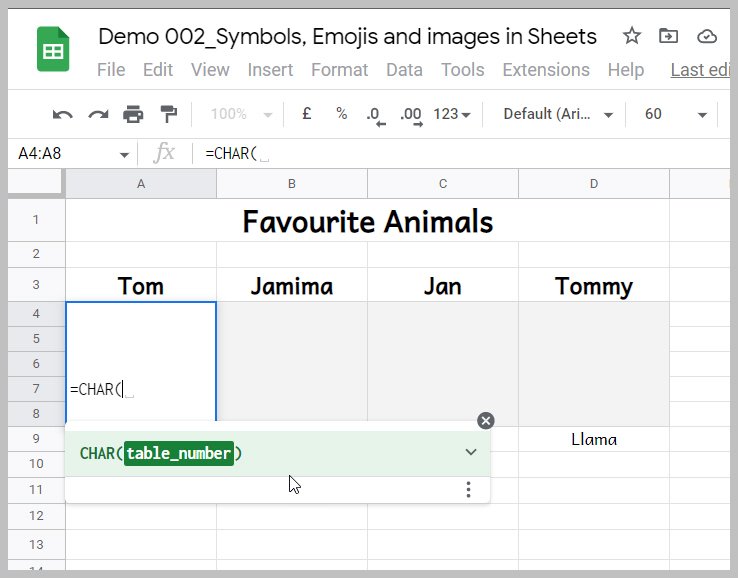Select row 12 header

(x=36, y=516)
